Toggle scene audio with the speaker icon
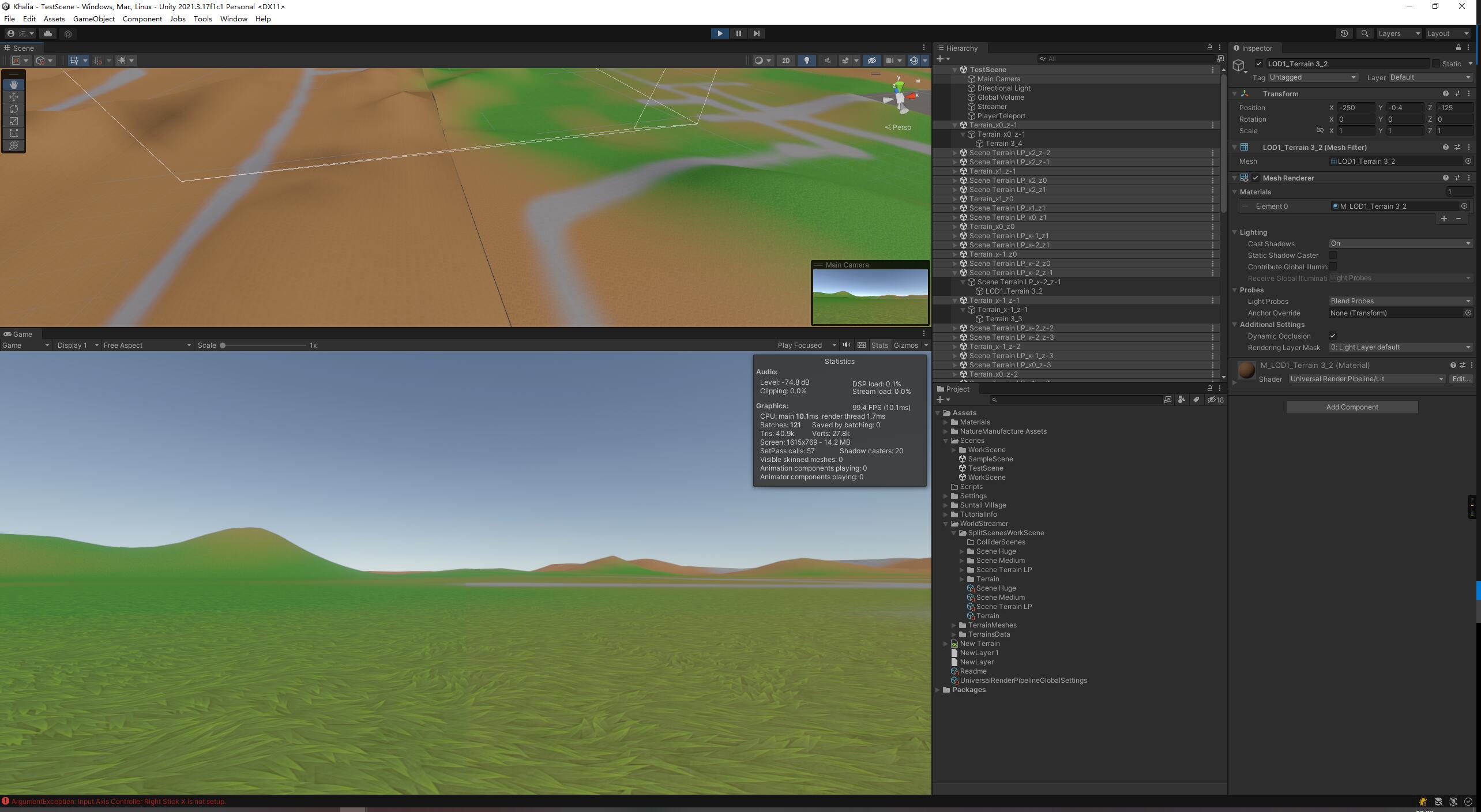The image size is (1481, 812). click(827, 61)
